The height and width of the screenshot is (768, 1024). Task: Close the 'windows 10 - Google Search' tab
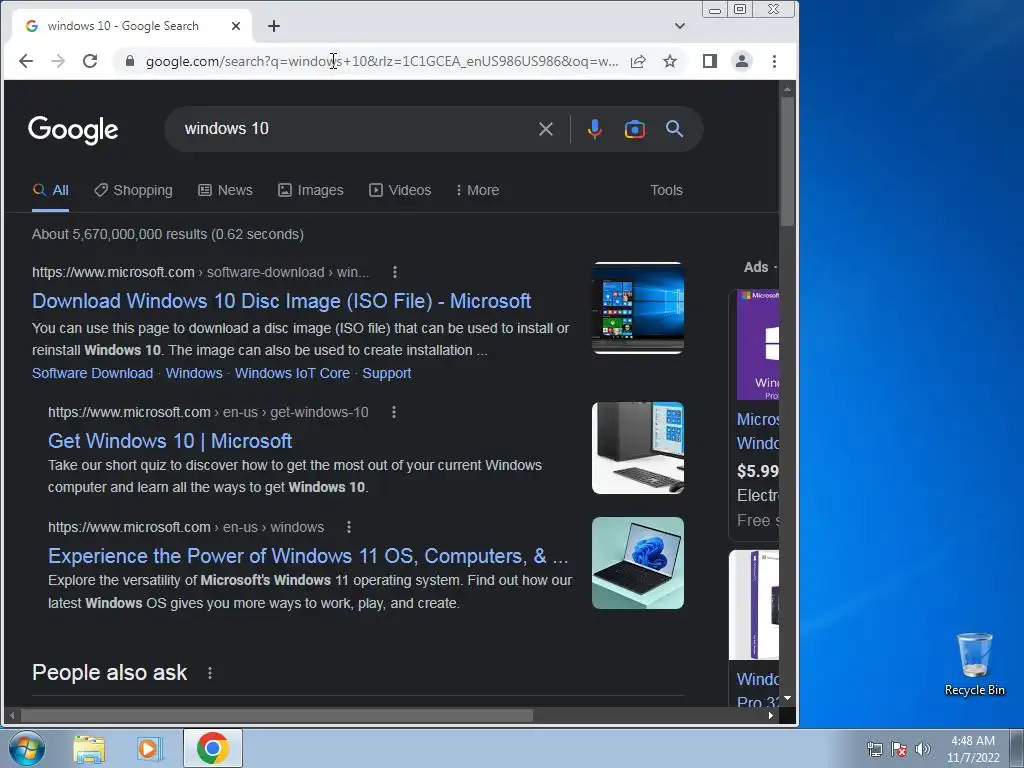pyautogui.click(x=236, y=26)
